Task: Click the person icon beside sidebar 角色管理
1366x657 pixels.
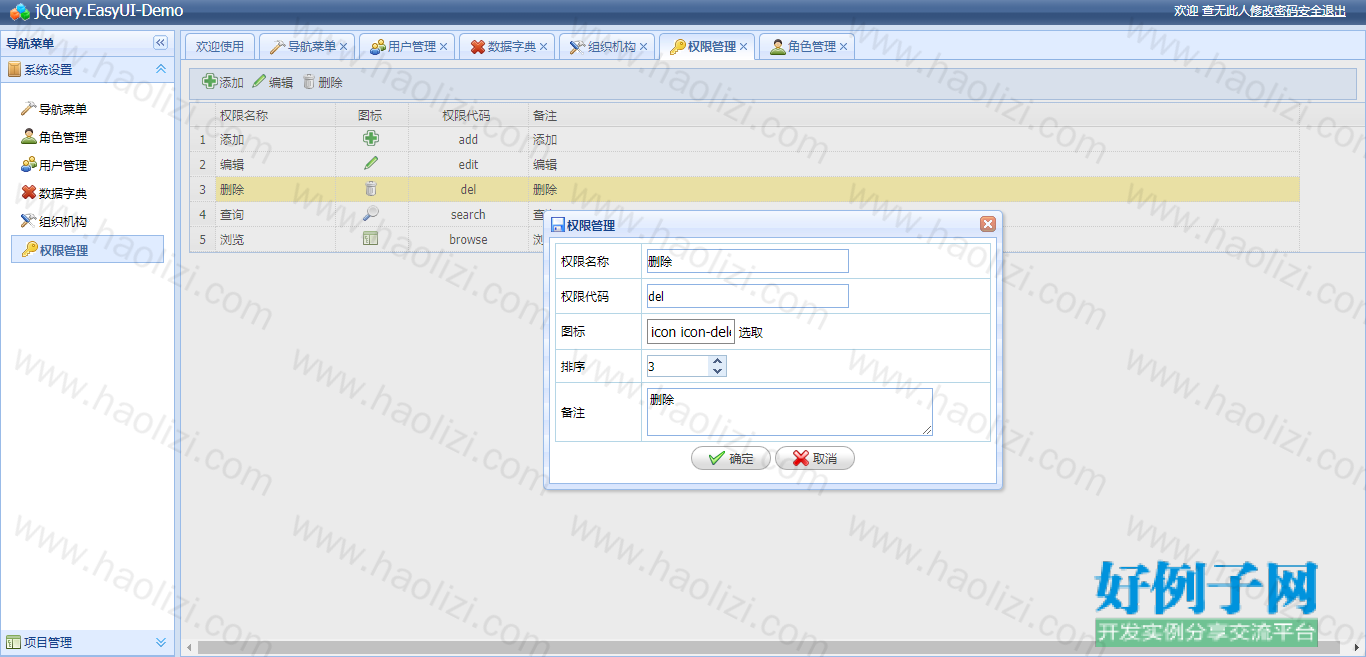Action: tap(29, 137)
